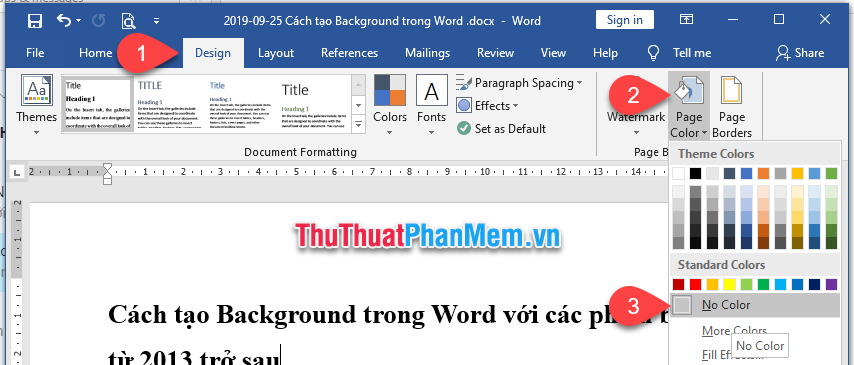Pick red standard color swatch
The image size is (854, 365).
[x=695, y=284]
